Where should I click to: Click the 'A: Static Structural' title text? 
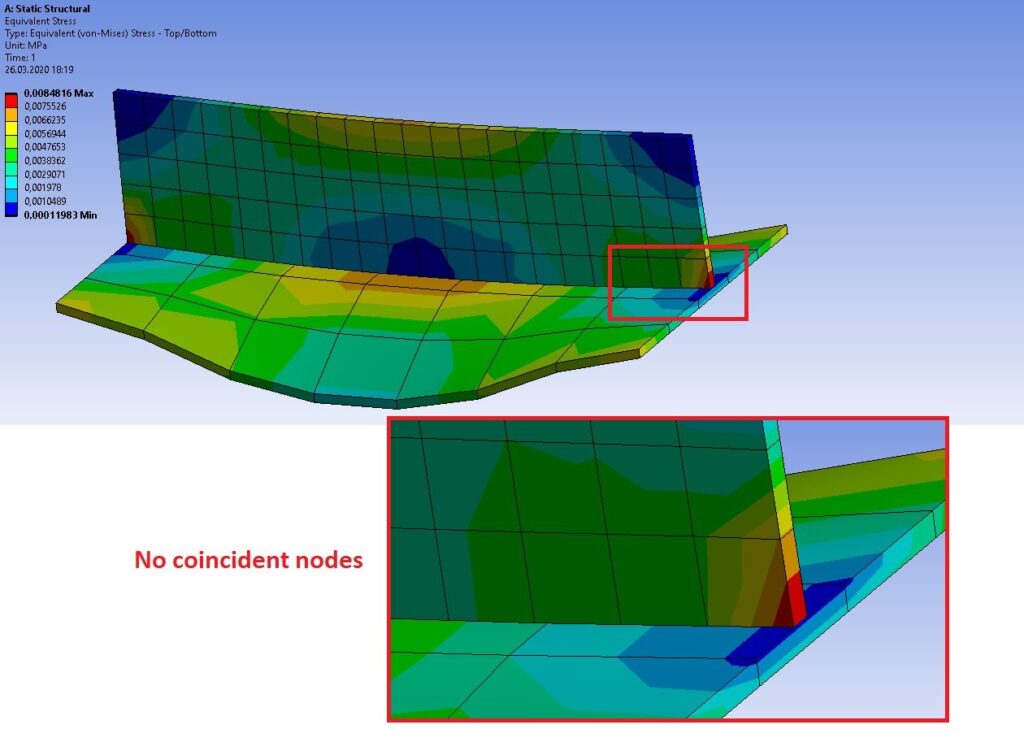[47, 8]
